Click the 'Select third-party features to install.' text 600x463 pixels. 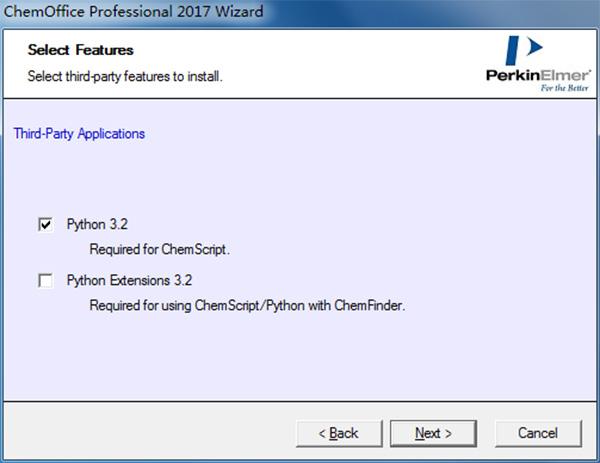click(125, 76)
